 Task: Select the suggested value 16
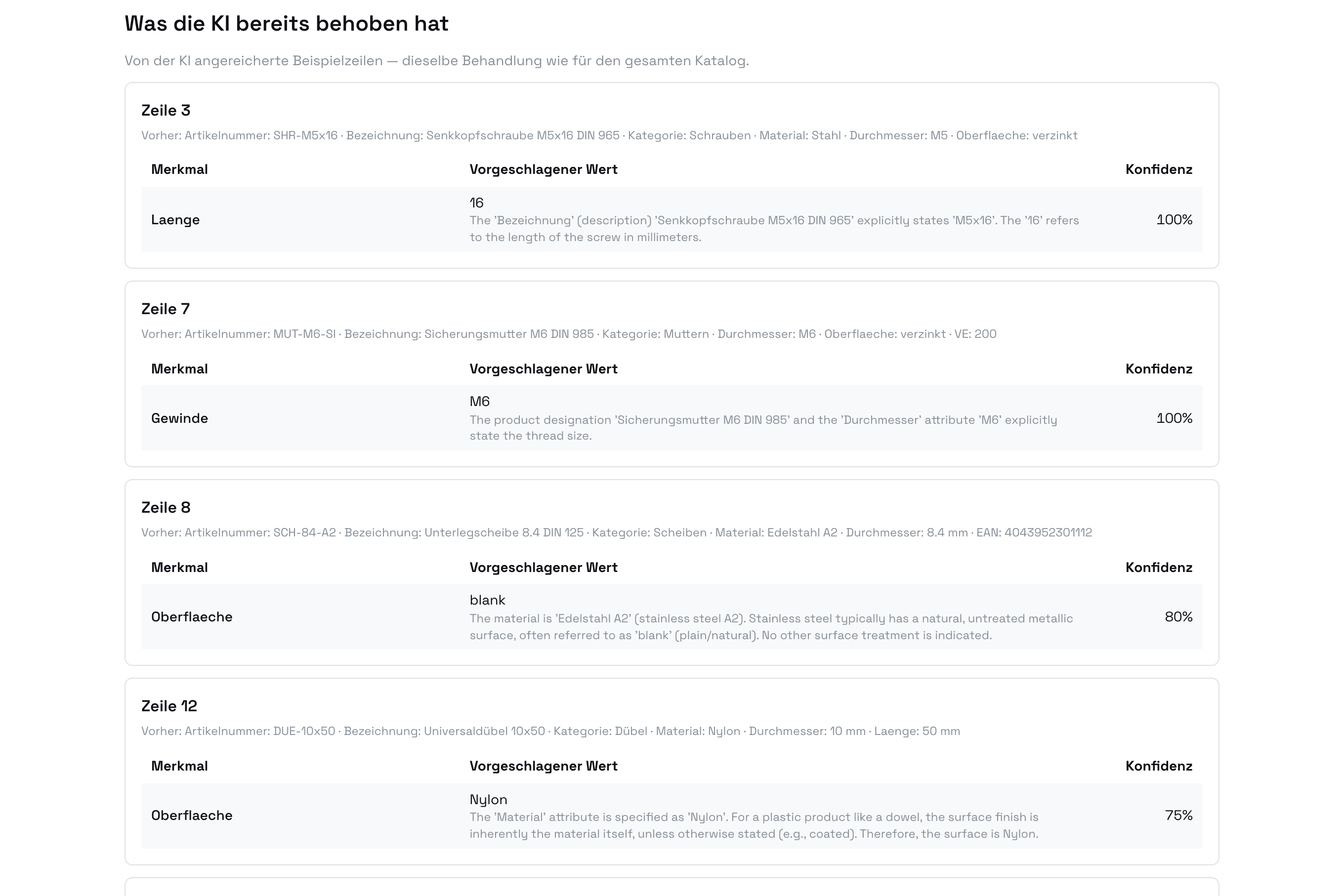[477, 203]
